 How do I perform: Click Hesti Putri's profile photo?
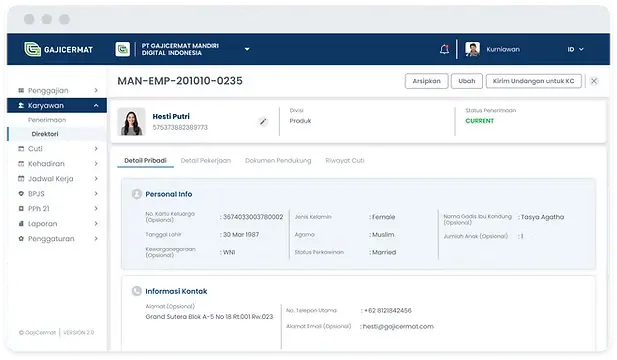(131, 122)
